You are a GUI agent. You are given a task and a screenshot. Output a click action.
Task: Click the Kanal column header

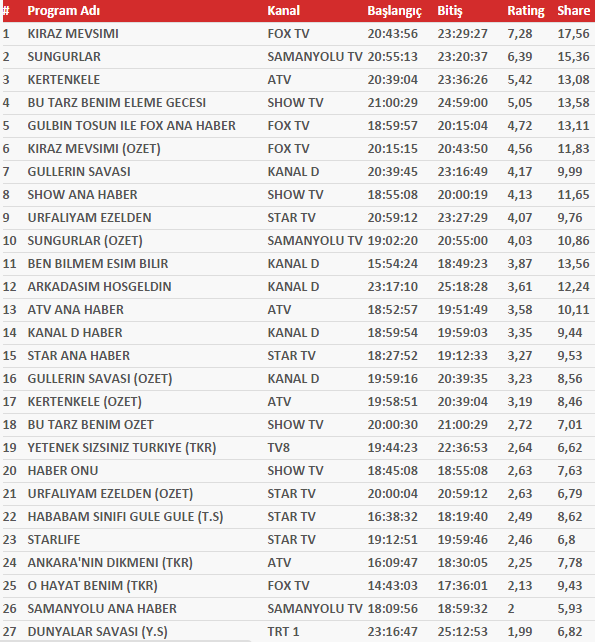tap(283, 11)
